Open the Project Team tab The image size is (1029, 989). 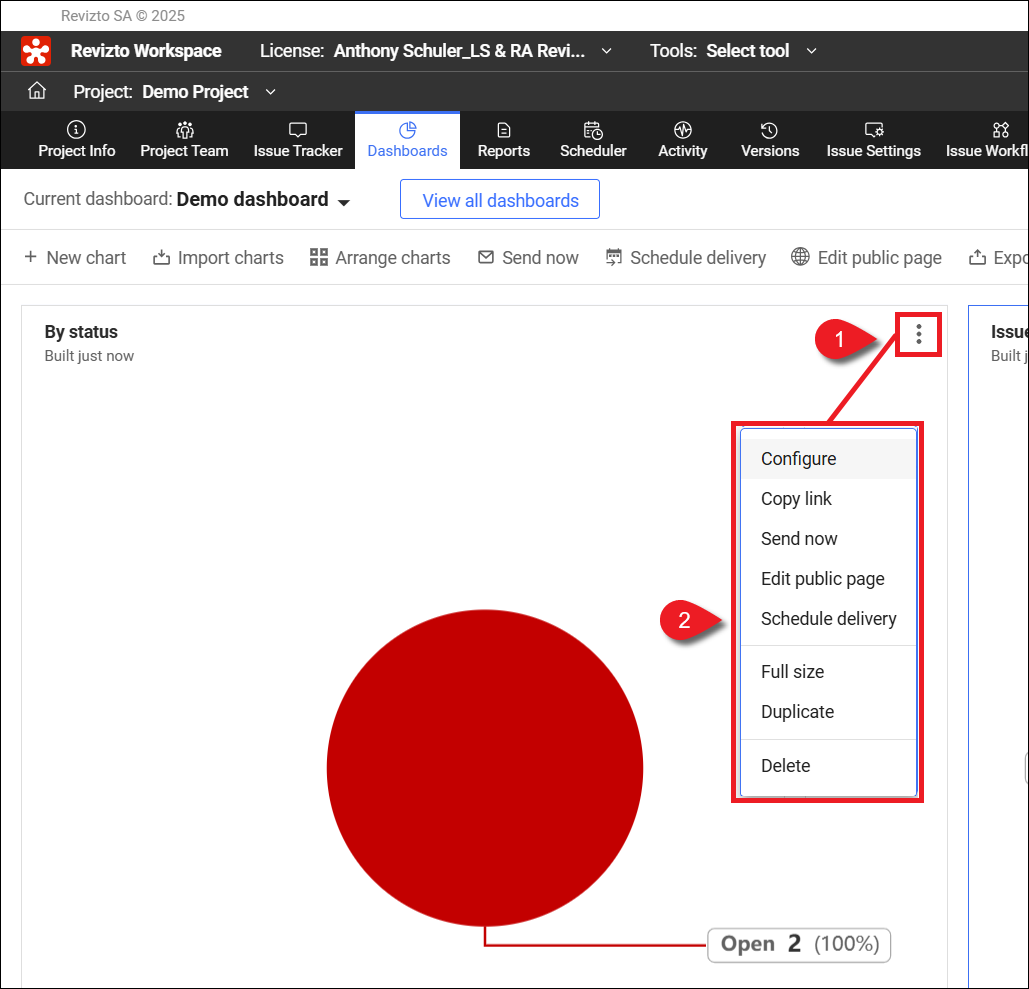(x=184, y=140)
